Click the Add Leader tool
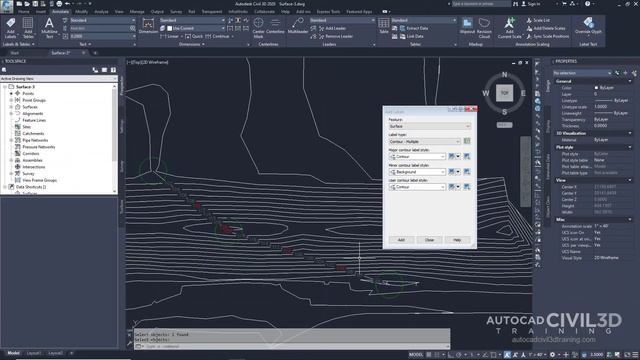The height and width of the screenshot is (360, 640). point(332,28)
